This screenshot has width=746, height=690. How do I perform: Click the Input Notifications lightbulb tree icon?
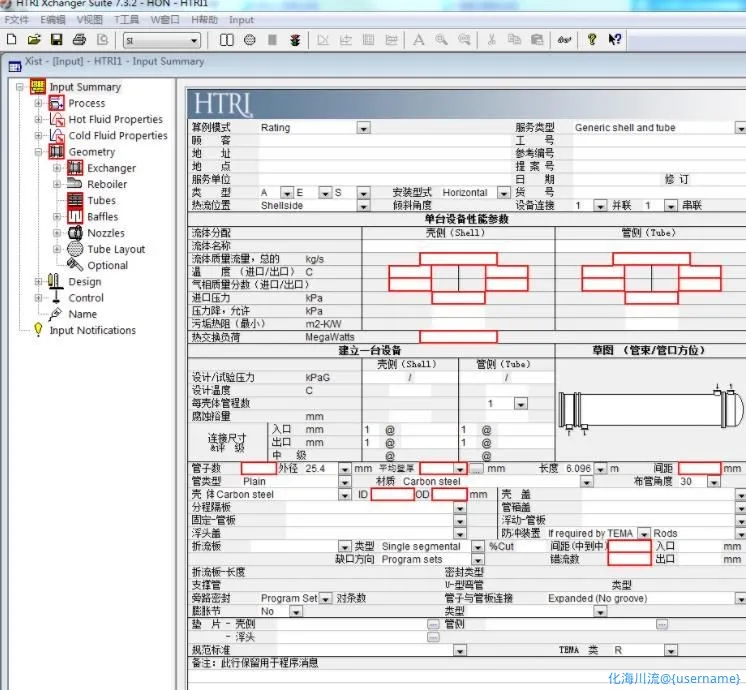point(38,329)
